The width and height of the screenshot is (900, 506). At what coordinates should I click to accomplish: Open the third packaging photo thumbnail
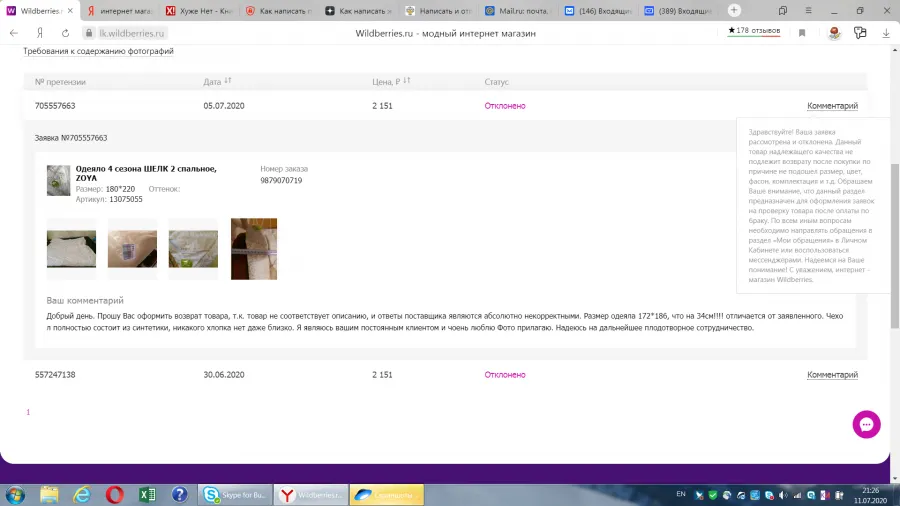193,249
